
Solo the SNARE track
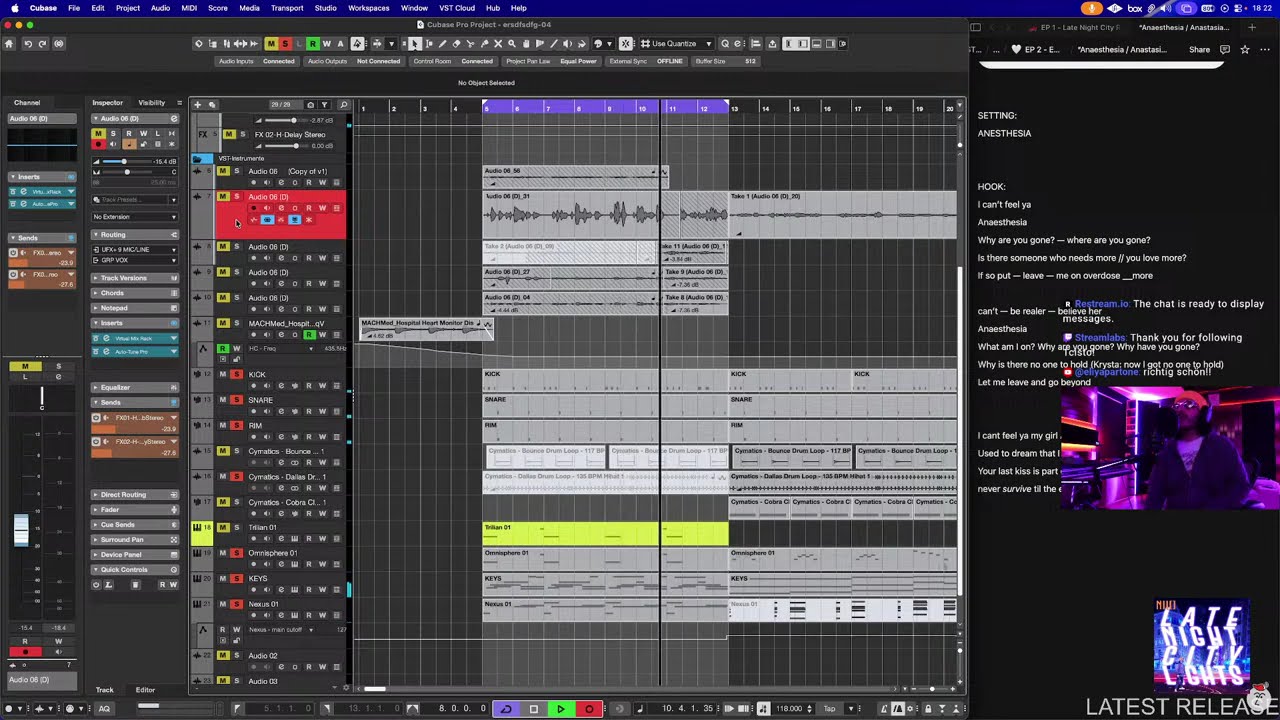click(x=237, y=400)
